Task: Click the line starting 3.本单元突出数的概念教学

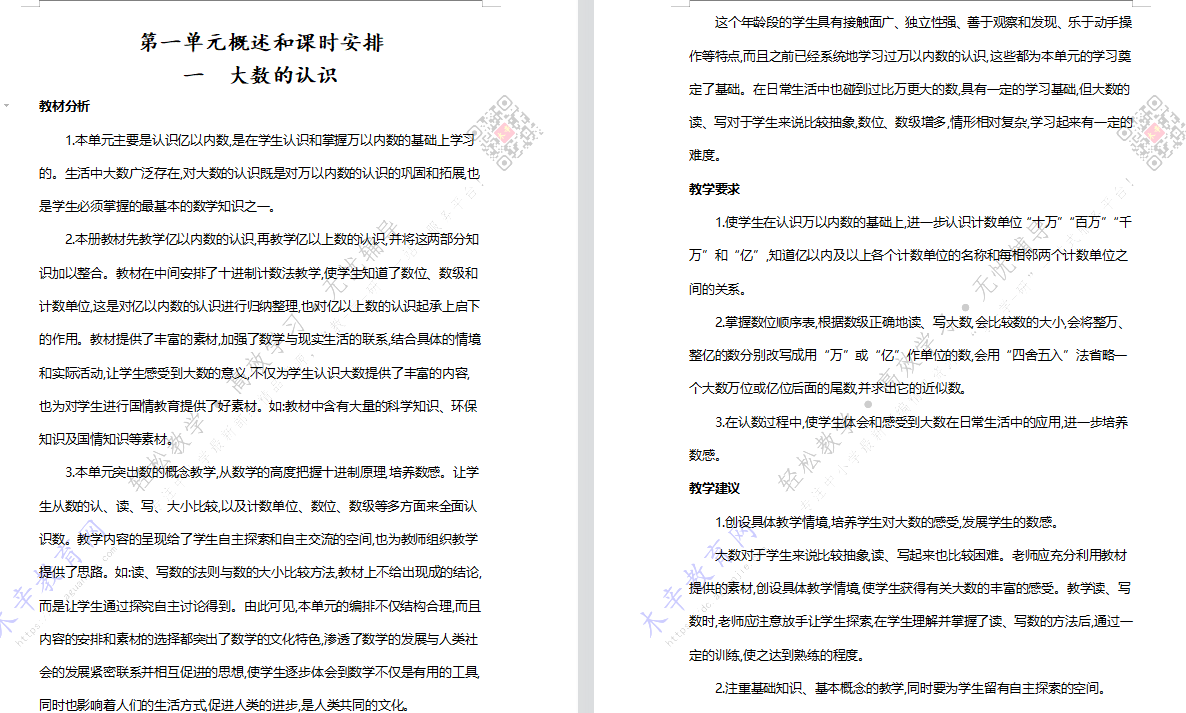Action: (272, 473)
